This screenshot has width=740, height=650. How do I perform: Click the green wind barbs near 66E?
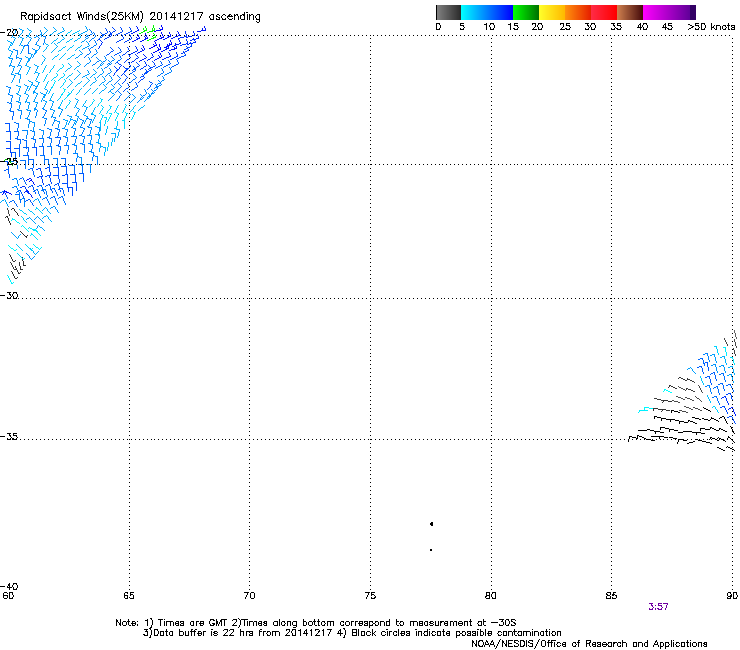(x=149, y=33)
